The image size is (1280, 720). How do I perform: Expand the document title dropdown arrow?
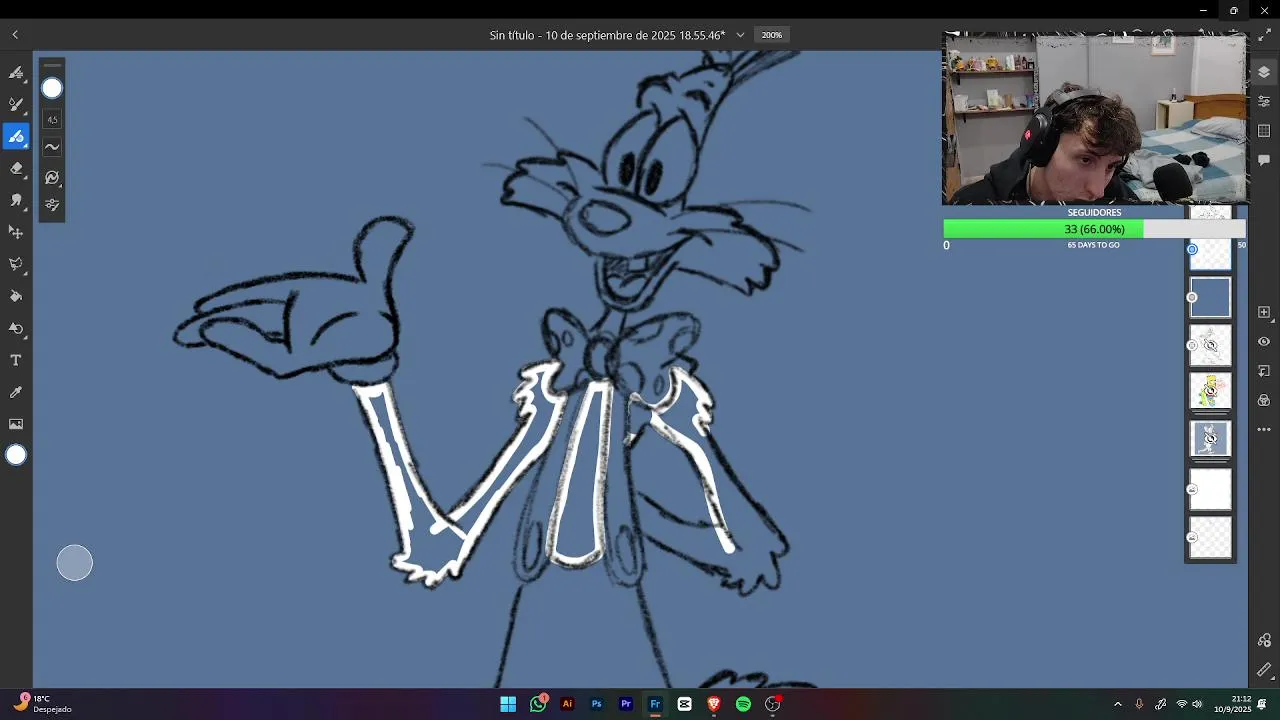[740, 35]
